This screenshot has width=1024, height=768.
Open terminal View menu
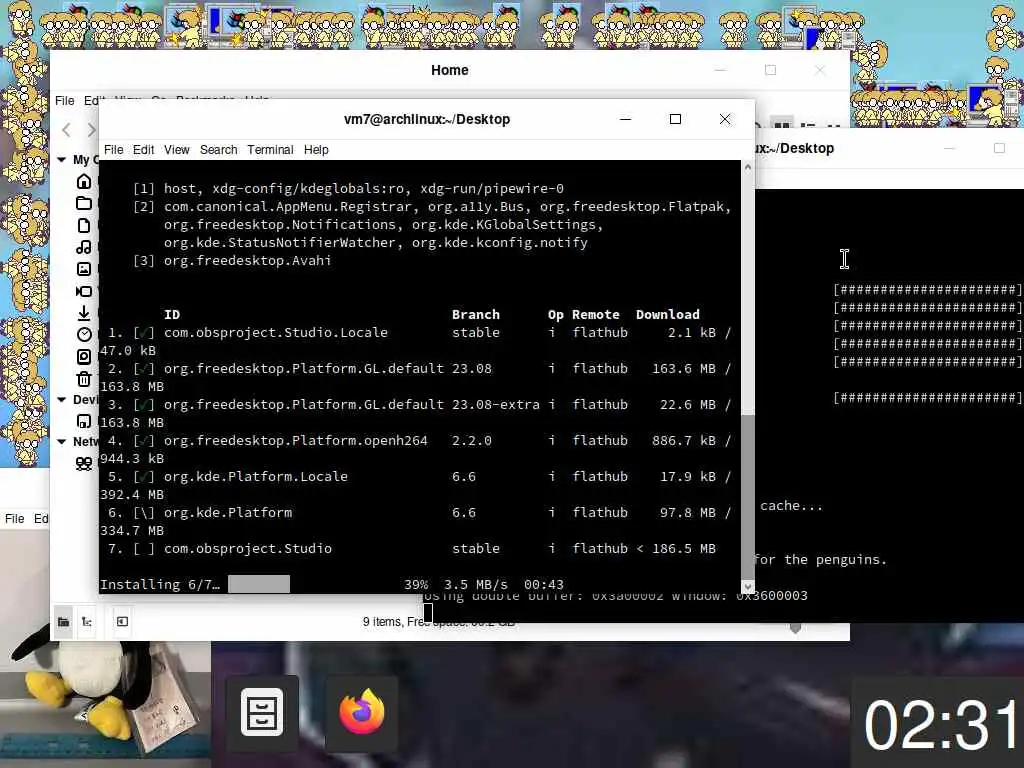(x=176, y=150)
